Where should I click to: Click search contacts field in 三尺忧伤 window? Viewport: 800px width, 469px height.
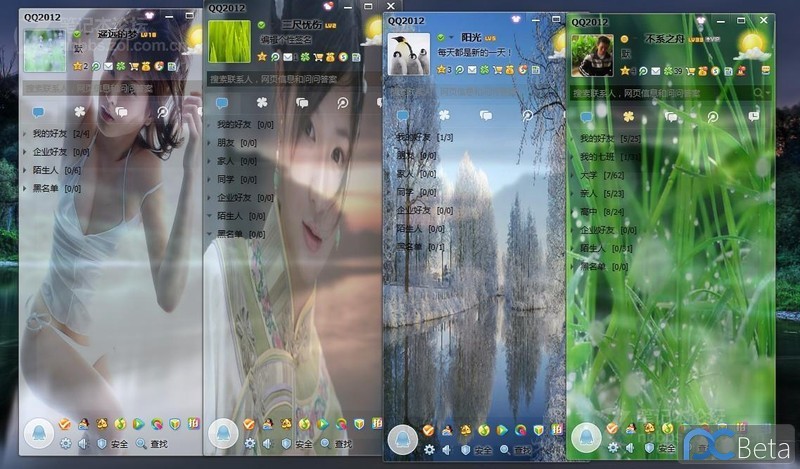[x=293, y=79]
